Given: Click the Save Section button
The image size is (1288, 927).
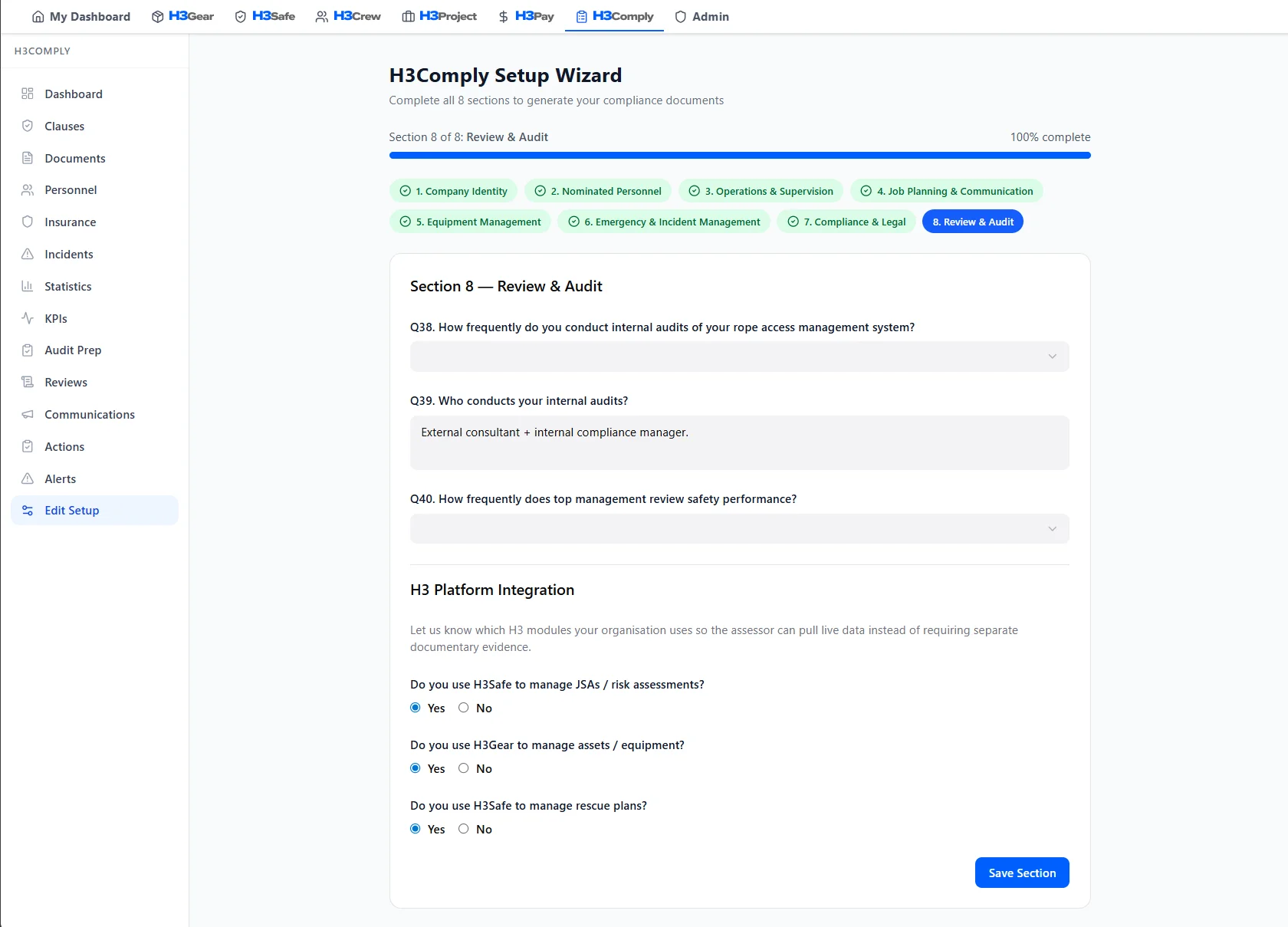Looking at the screenshot, I should click(x=1022, y=873).
